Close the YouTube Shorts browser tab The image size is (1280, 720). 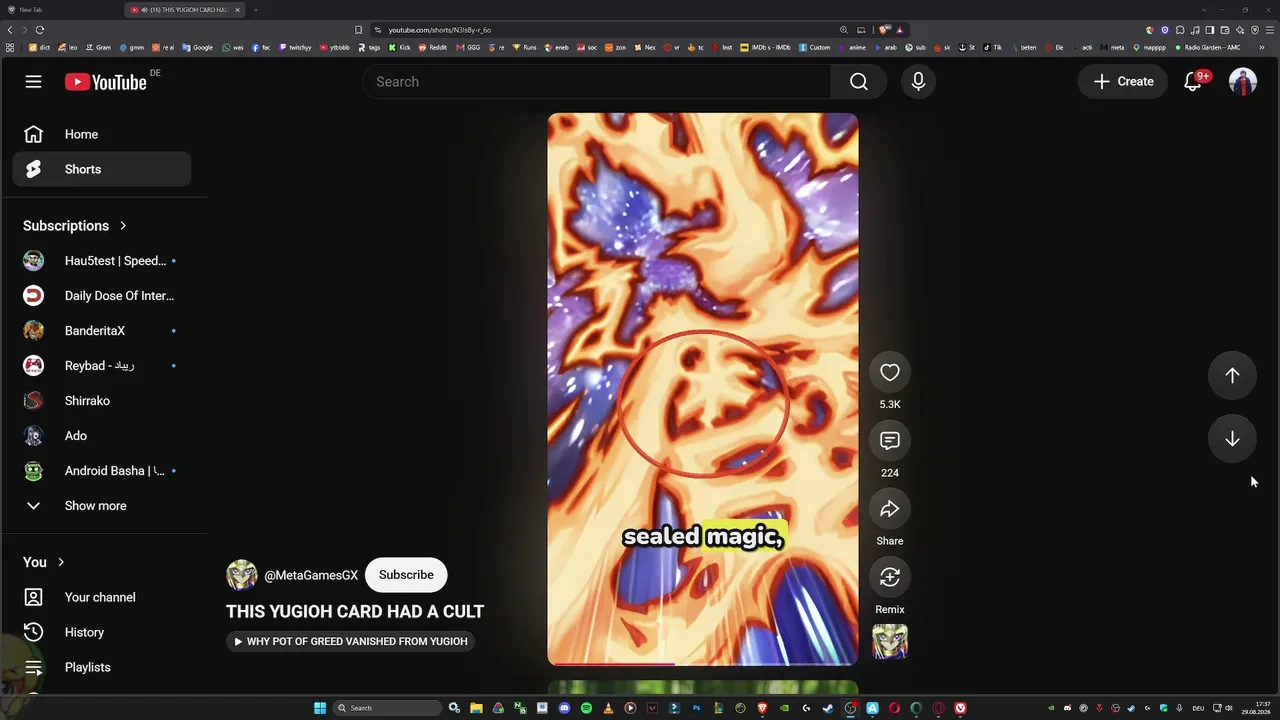[237, 10]
